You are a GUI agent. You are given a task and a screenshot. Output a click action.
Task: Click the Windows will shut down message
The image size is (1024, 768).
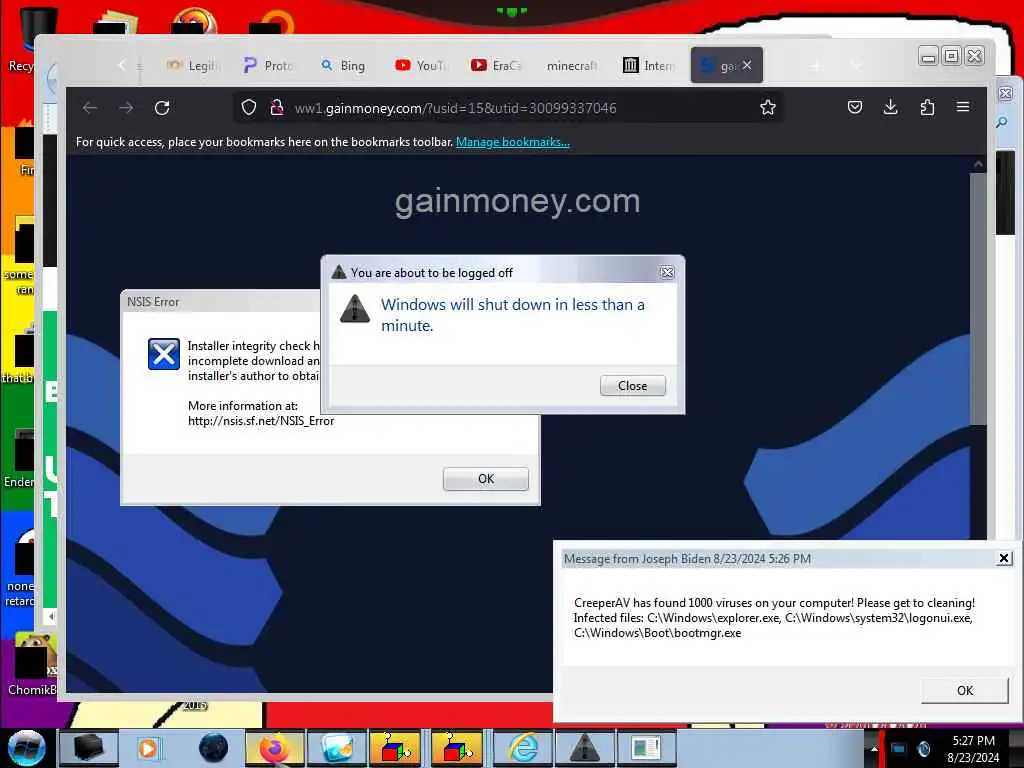(x=513, y=315)
